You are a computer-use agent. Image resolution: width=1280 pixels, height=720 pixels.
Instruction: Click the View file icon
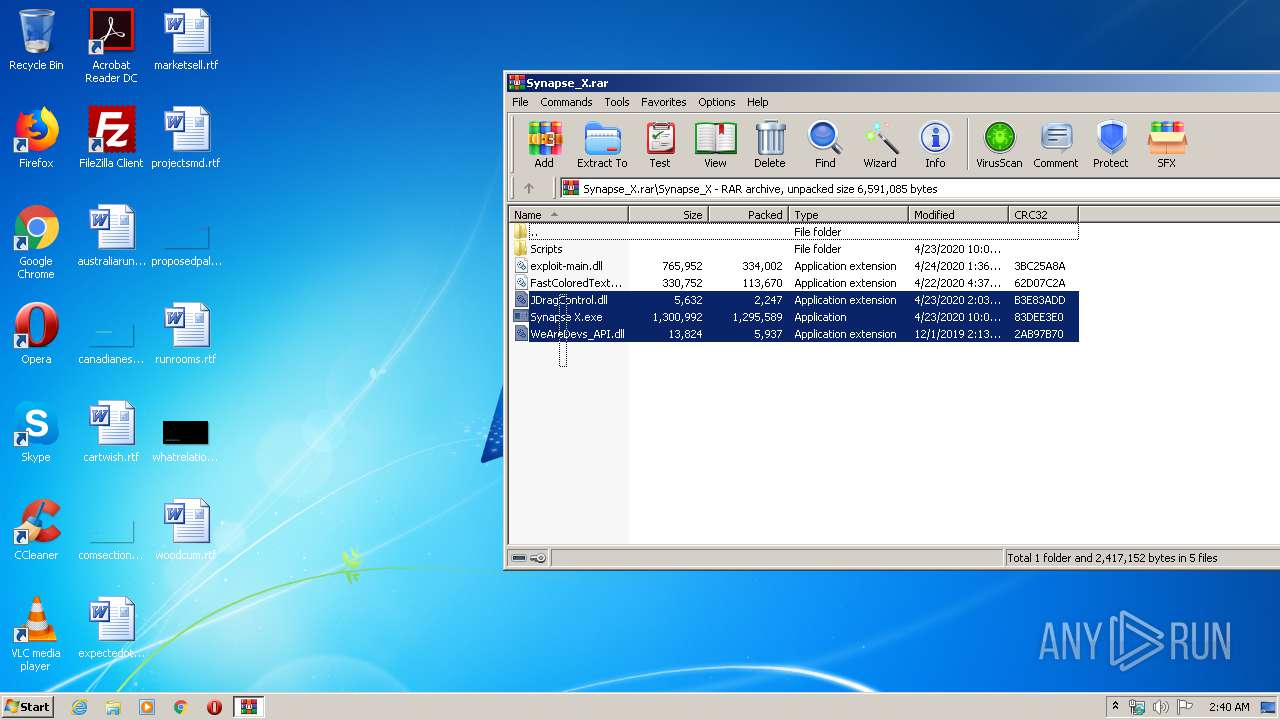coord(715,145)
